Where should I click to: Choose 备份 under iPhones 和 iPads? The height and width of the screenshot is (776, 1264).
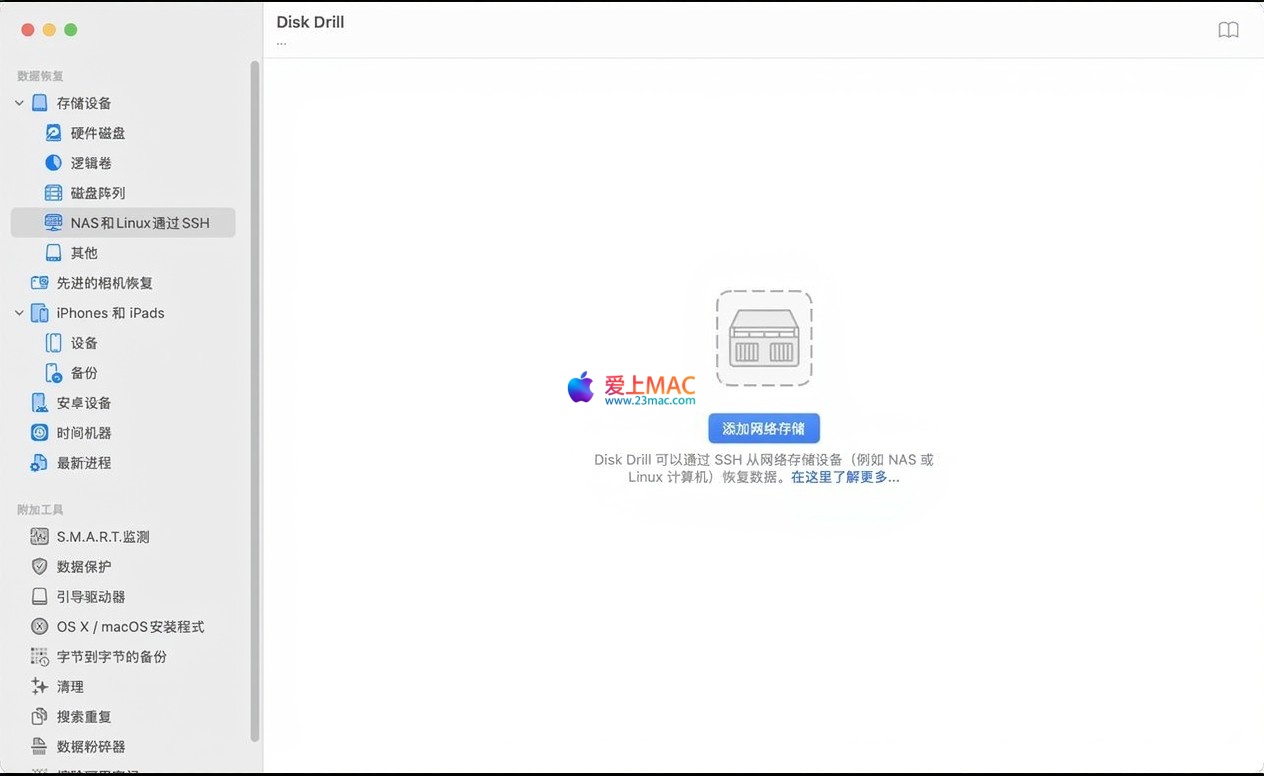[84, 373]
